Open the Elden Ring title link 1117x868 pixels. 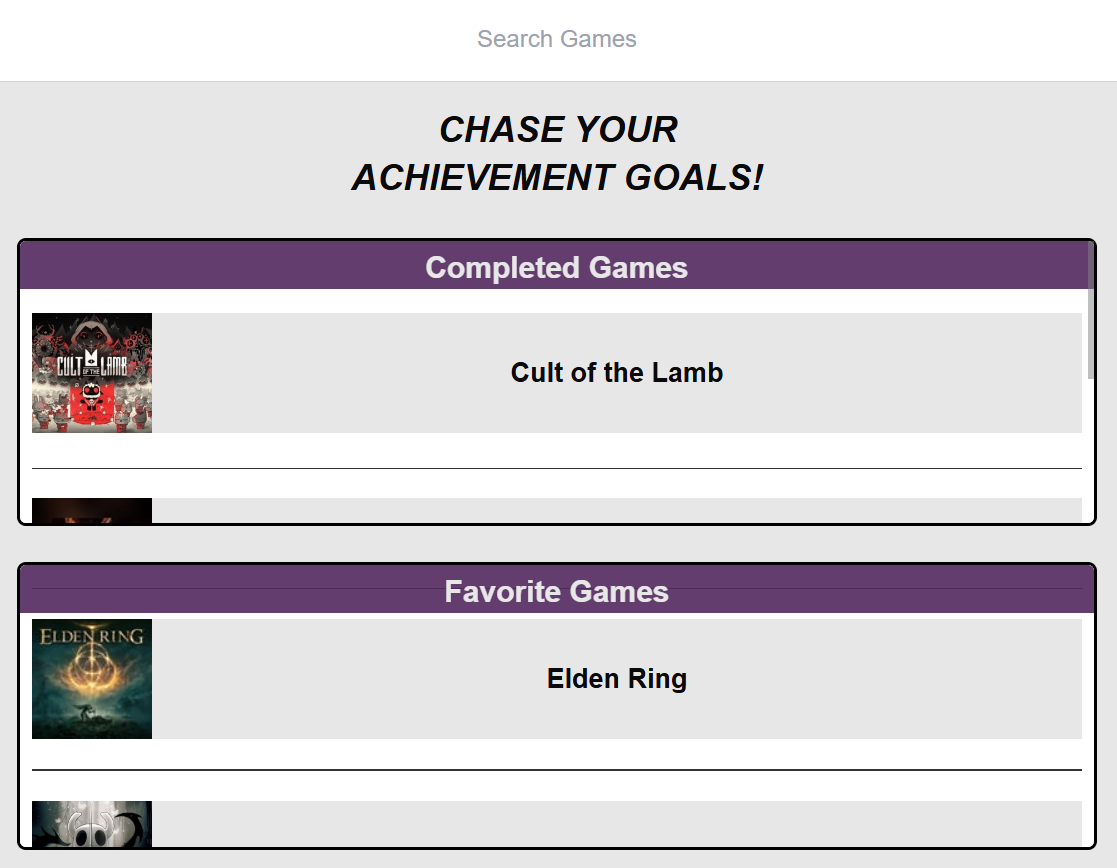[x=616, y=679]
